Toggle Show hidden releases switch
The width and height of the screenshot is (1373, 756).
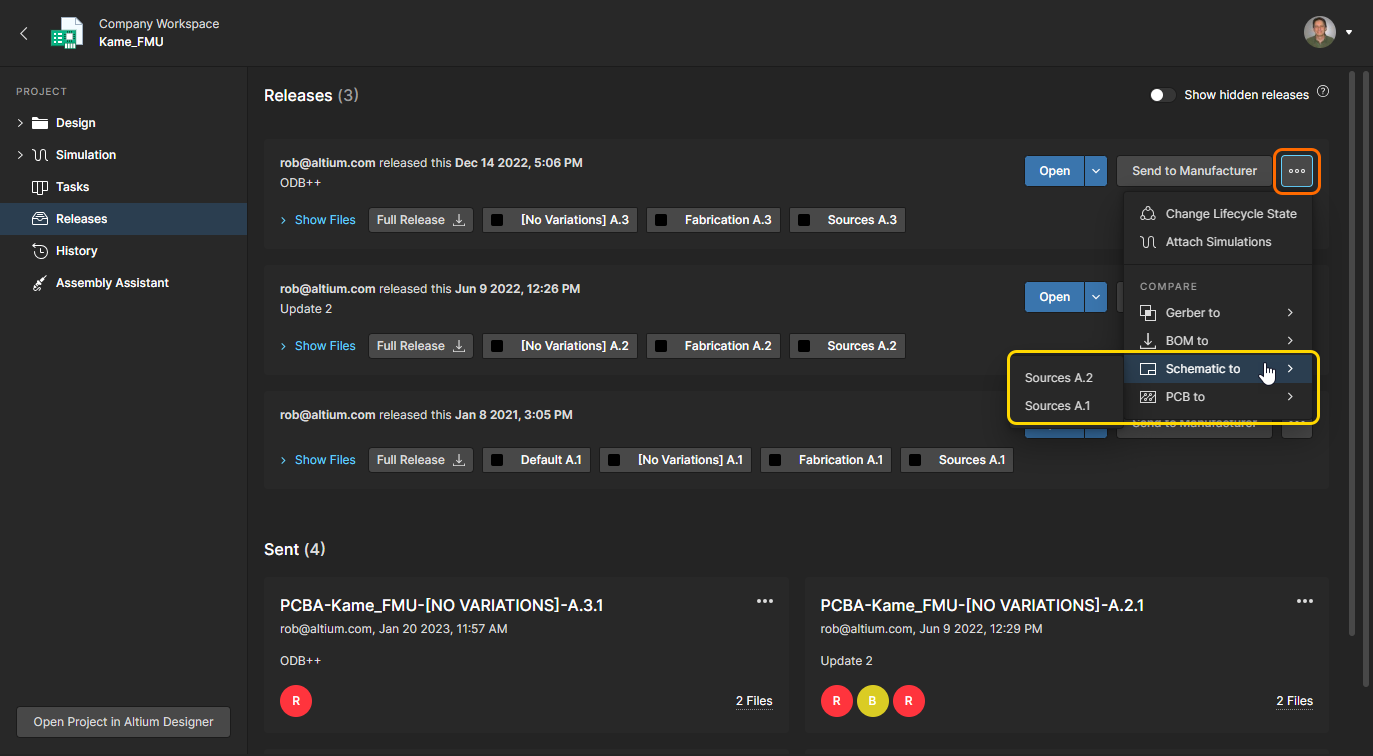tap(1162, 95)
